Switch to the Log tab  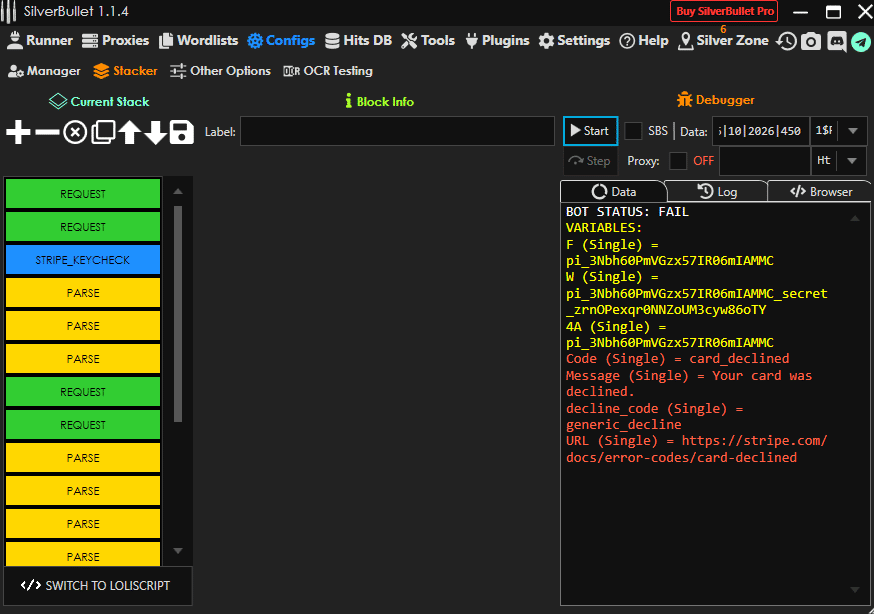(716, 191)
